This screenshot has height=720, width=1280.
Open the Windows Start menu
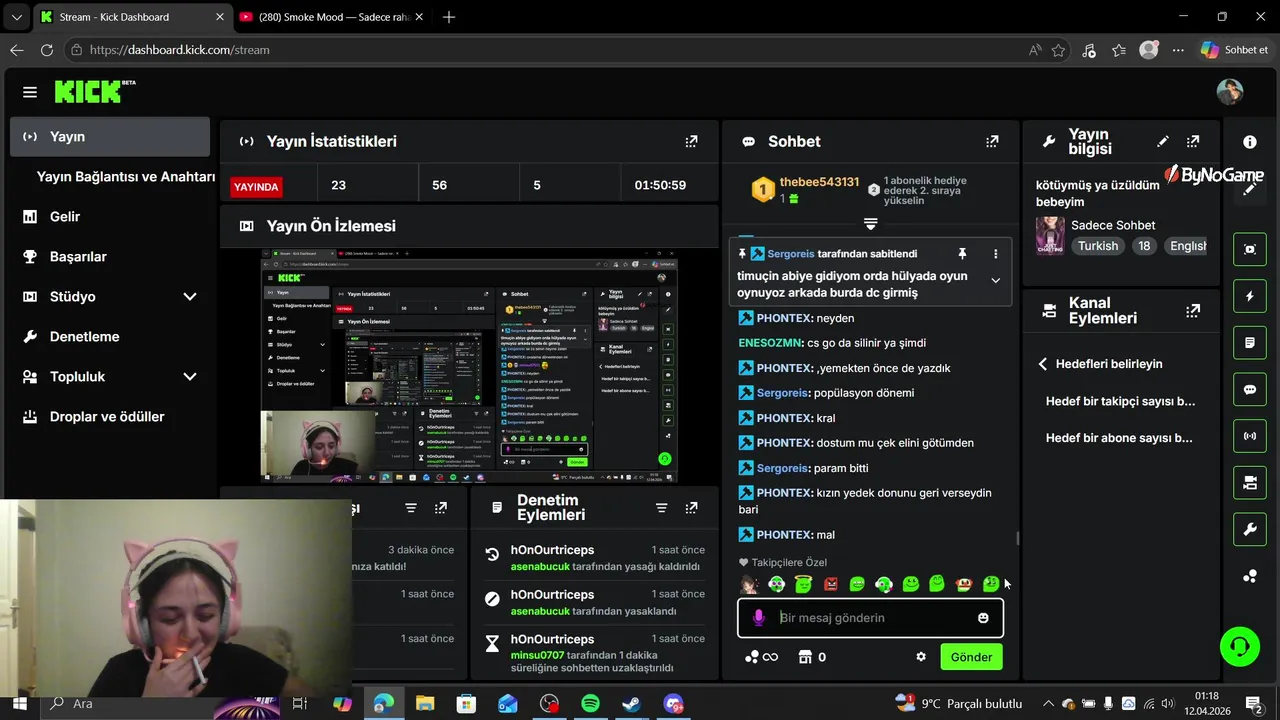point(19,704)
